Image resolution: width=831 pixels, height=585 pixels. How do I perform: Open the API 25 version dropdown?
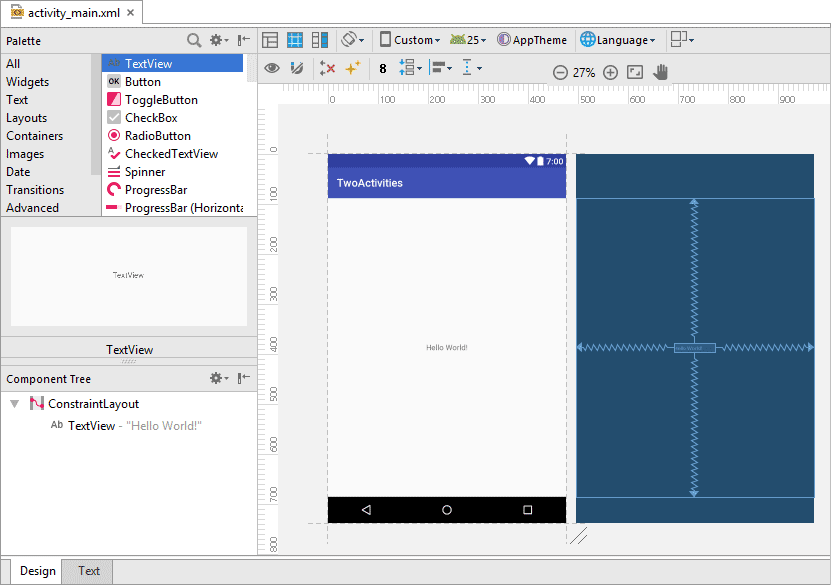click(x=468, y=40)
